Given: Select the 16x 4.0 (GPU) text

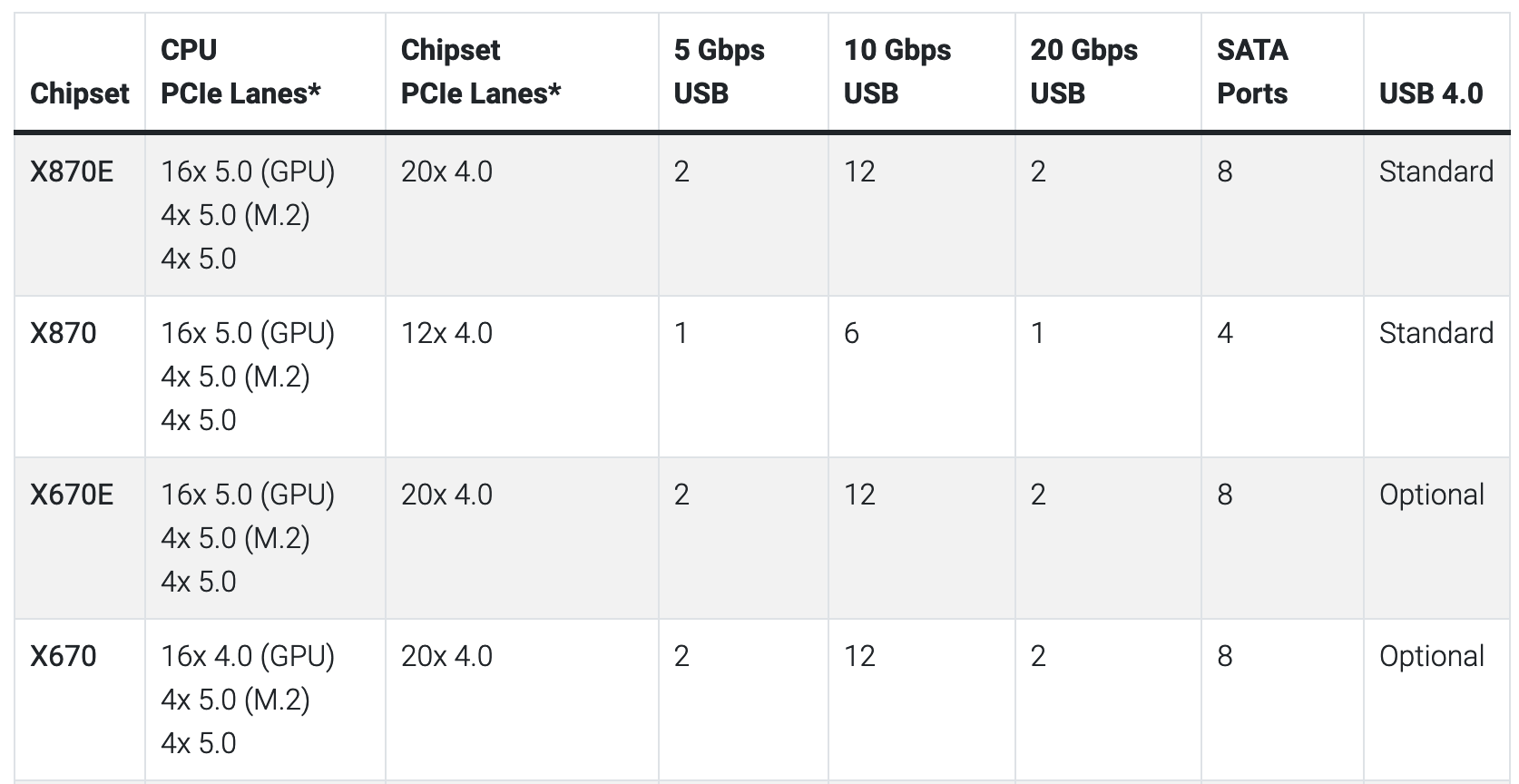Looking at the screenshot, I should [248, 656].
